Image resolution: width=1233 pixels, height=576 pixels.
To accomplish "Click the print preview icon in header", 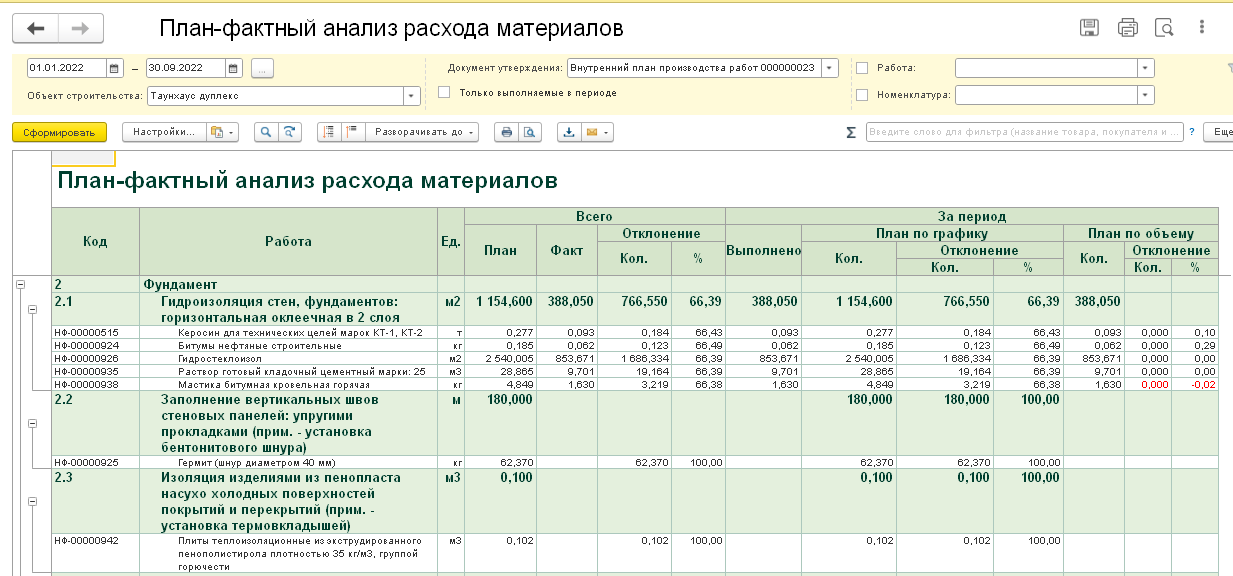I will [x=1164, y=28].
